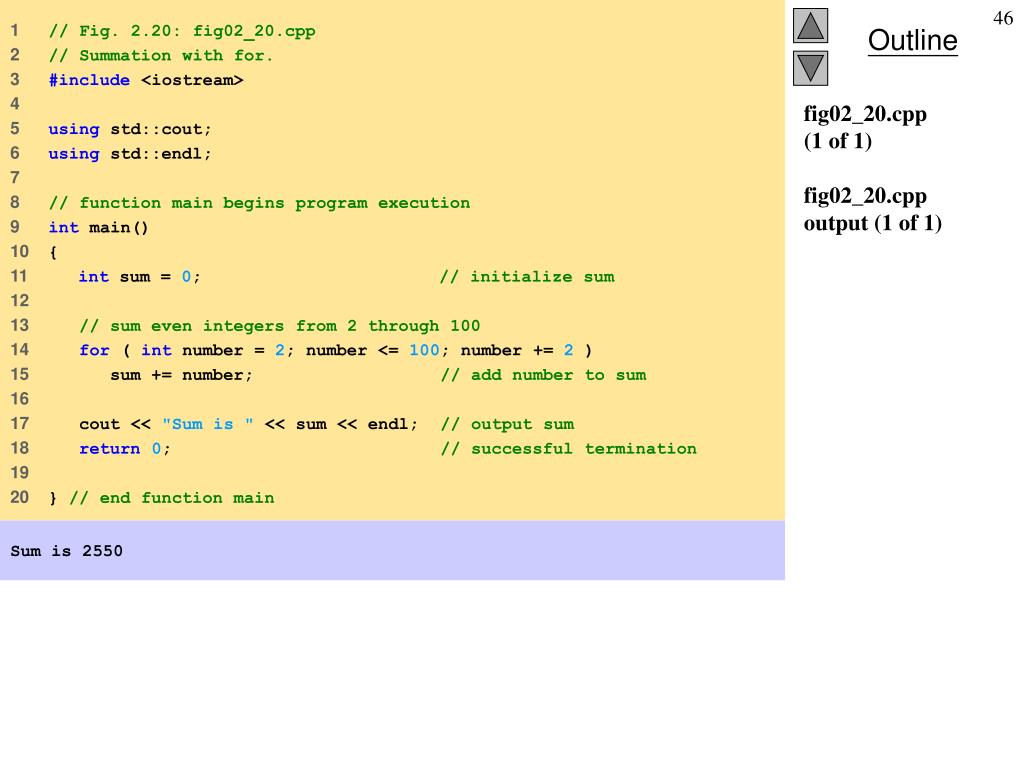Click the down arrow navigation button

[x=810, y=68]
